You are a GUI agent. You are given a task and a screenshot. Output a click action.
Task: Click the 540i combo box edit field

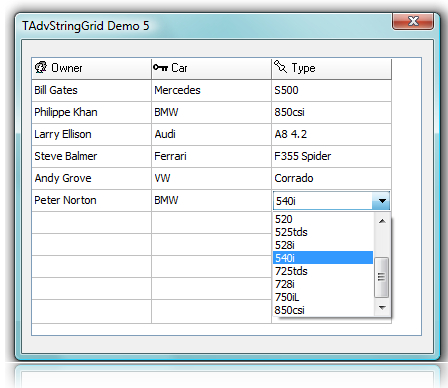pos(323,201)
